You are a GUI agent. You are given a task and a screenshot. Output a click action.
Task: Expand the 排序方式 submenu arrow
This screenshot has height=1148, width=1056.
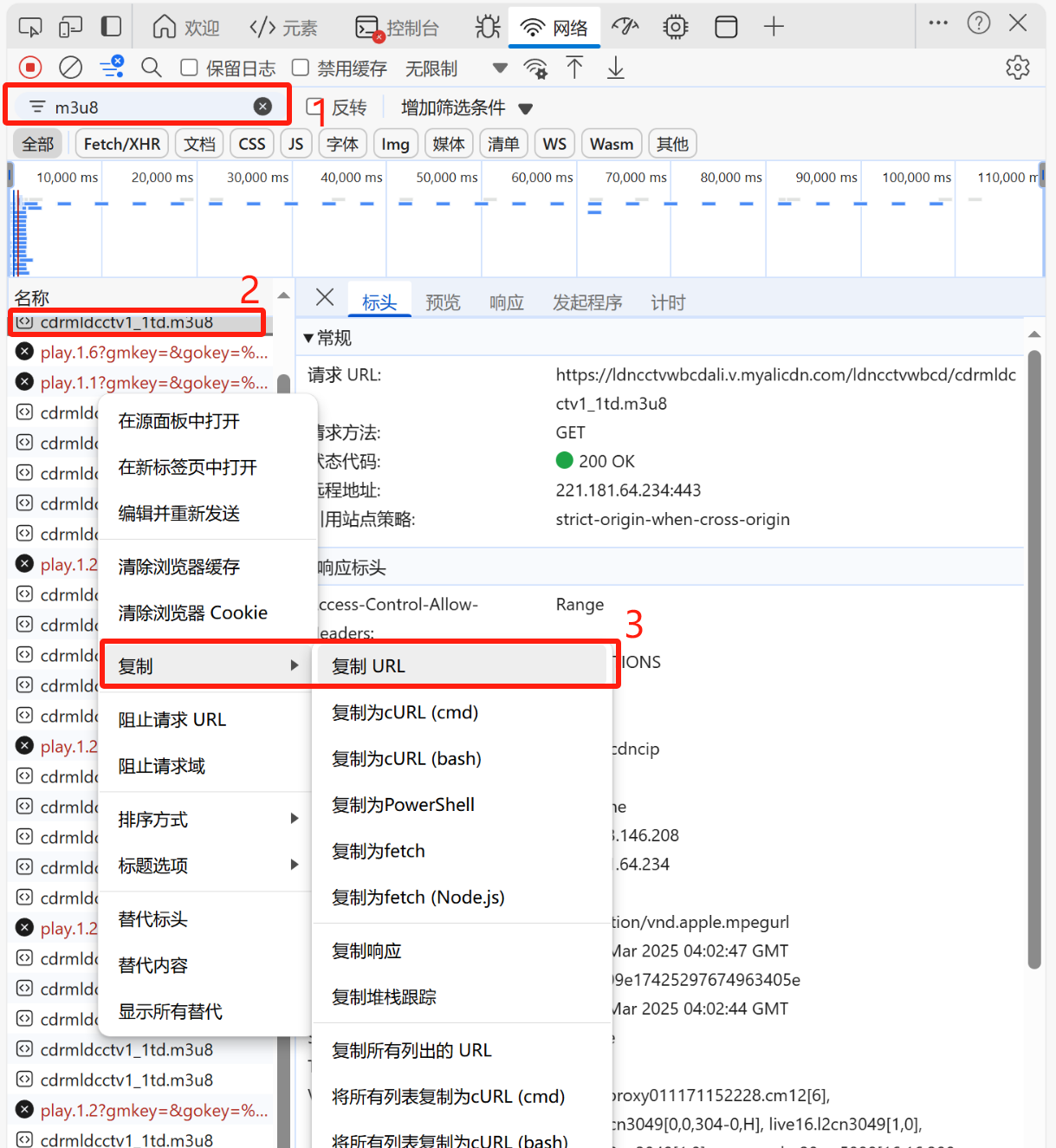tap(294, 818)
